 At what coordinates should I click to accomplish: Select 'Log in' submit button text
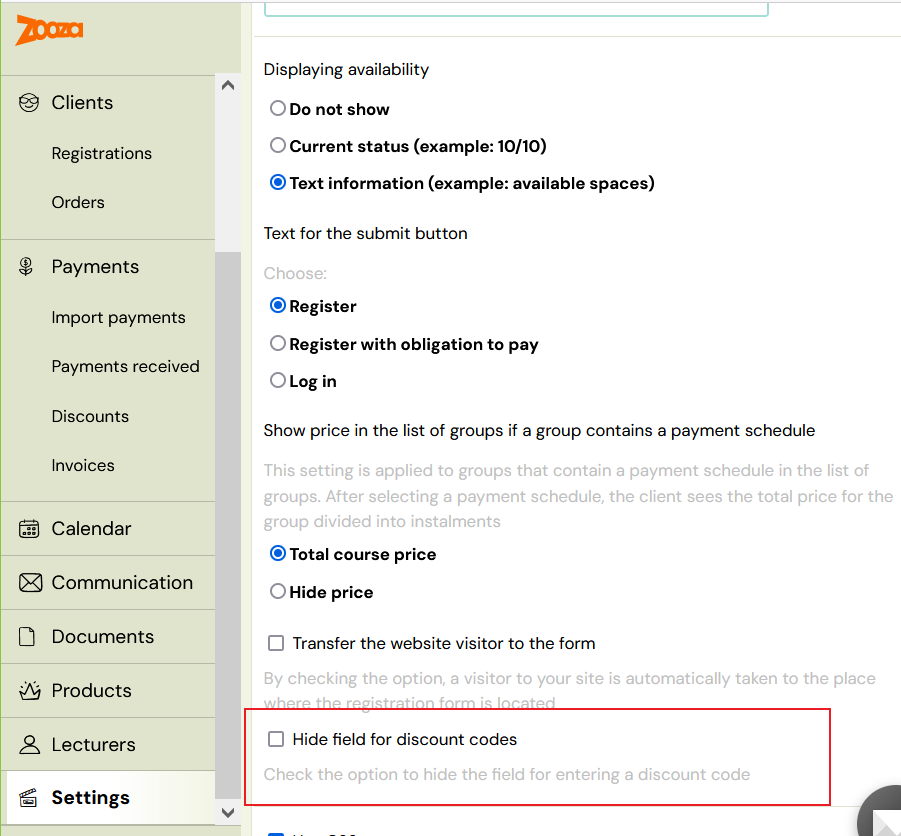278,380
